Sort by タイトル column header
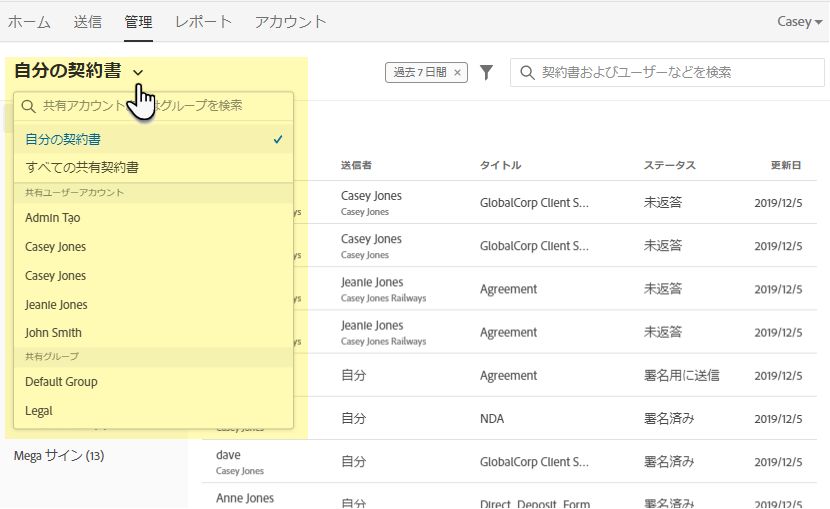The width and height of the screenshot is (830, 509). (x=500, y=165)
